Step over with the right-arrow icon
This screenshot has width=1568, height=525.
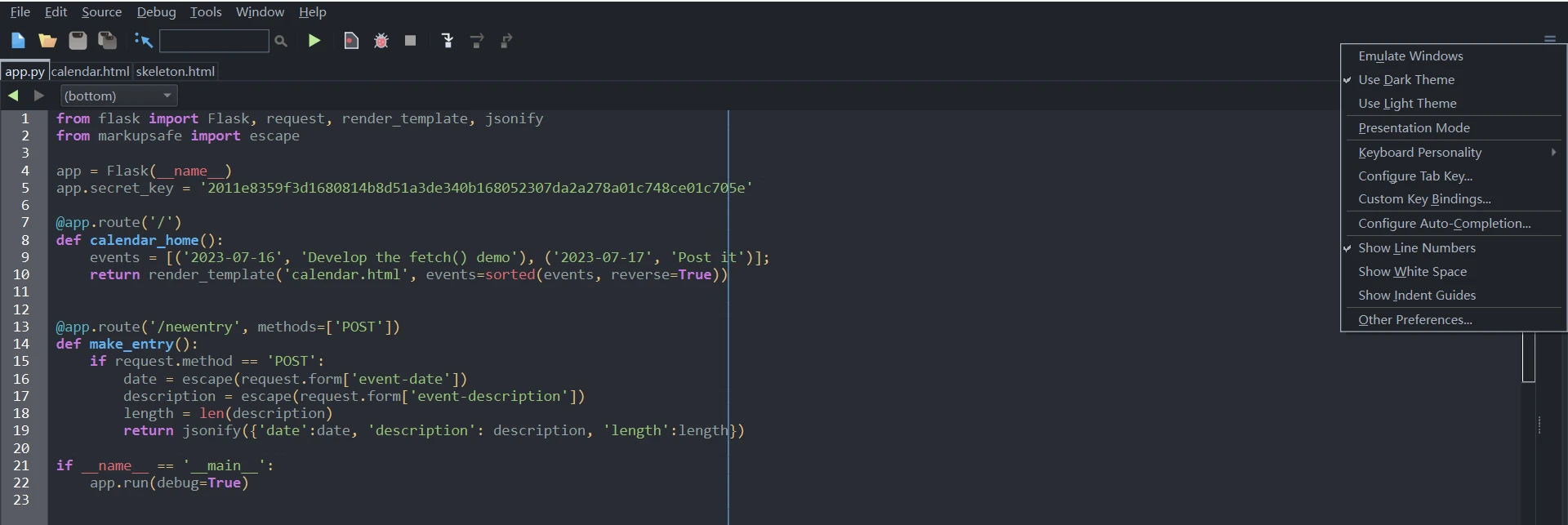click(x=477, y=41)
